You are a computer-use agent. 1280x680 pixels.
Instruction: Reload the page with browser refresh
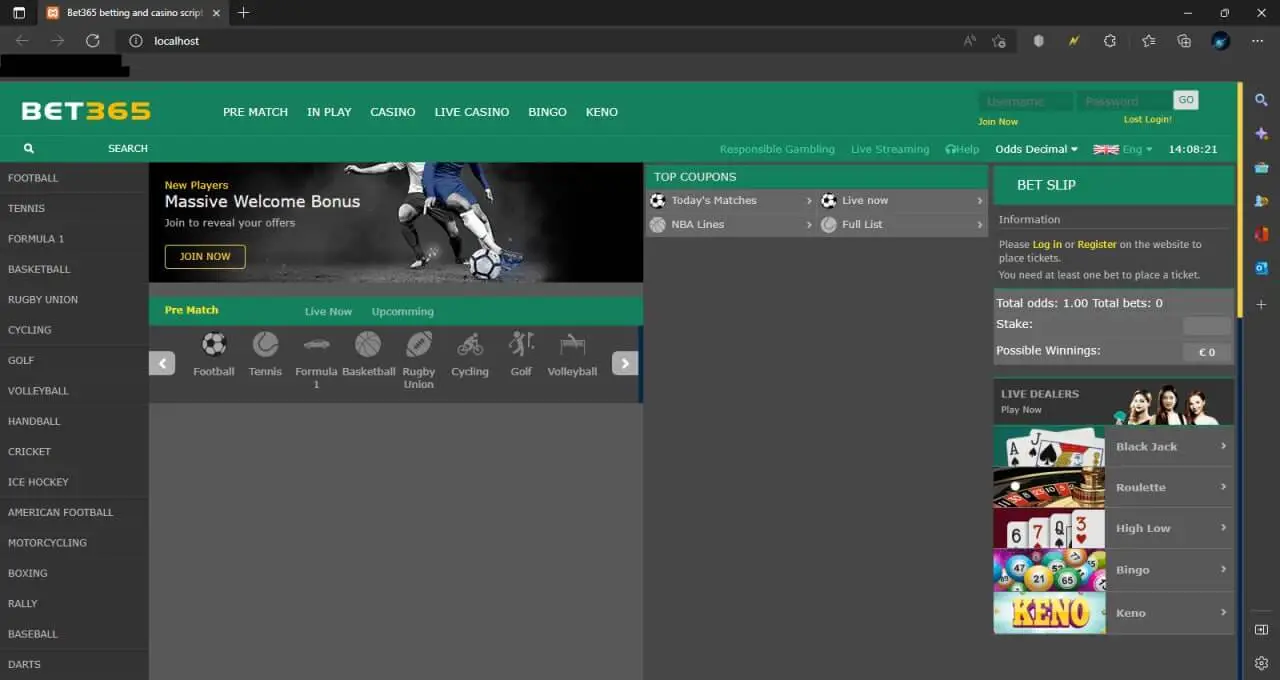[x=92, y=41]
